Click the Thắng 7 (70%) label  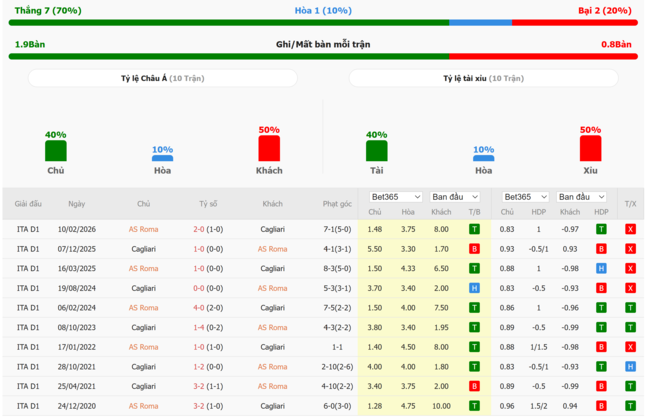[48, 11]
